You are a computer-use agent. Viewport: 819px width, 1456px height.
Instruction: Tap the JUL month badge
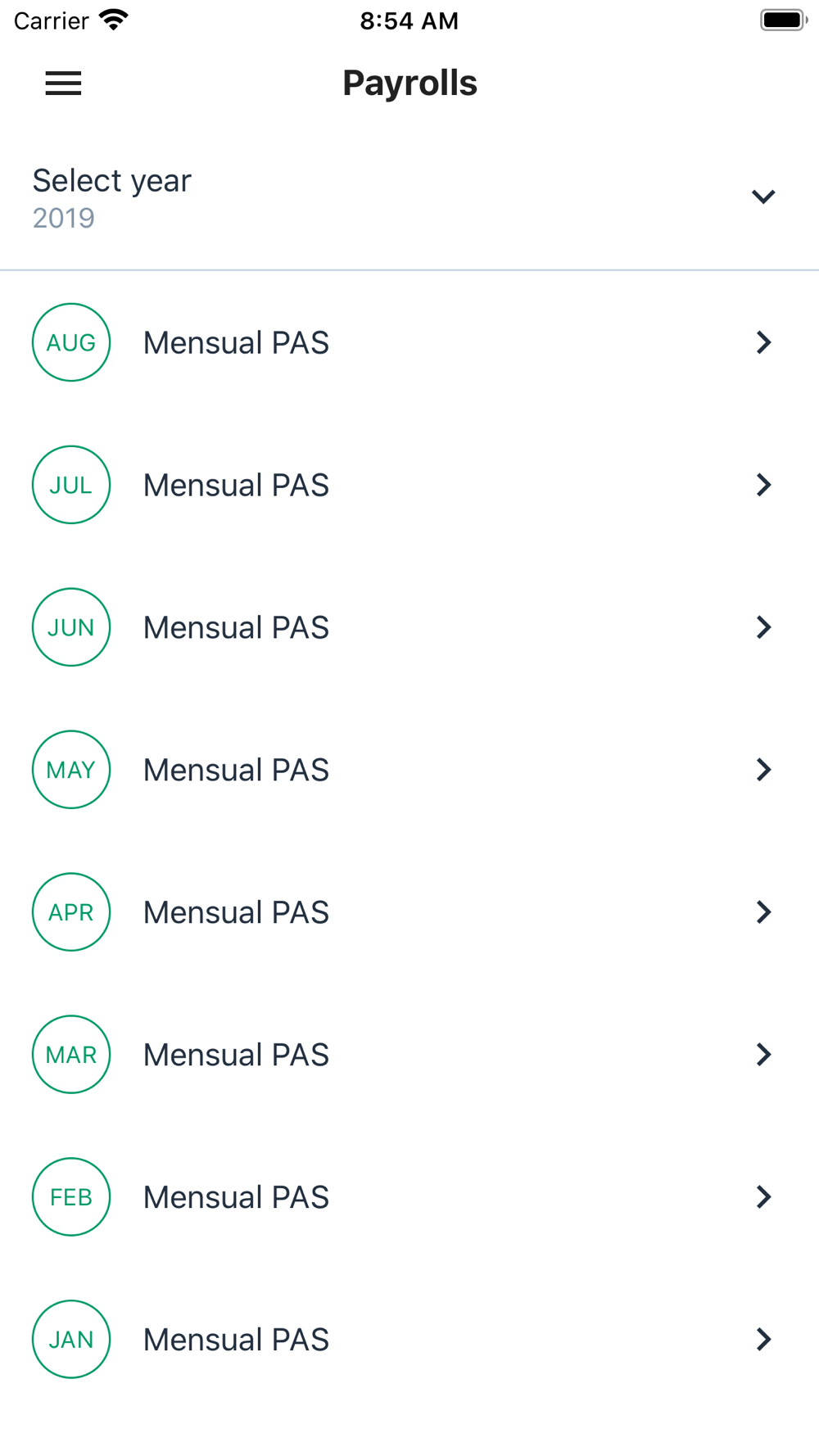coord(71,485)
